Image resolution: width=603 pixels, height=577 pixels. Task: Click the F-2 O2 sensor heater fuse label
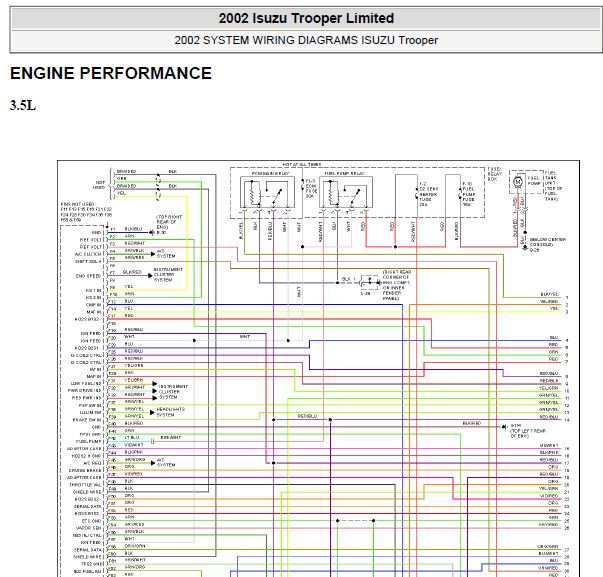(x=428, y=194)
